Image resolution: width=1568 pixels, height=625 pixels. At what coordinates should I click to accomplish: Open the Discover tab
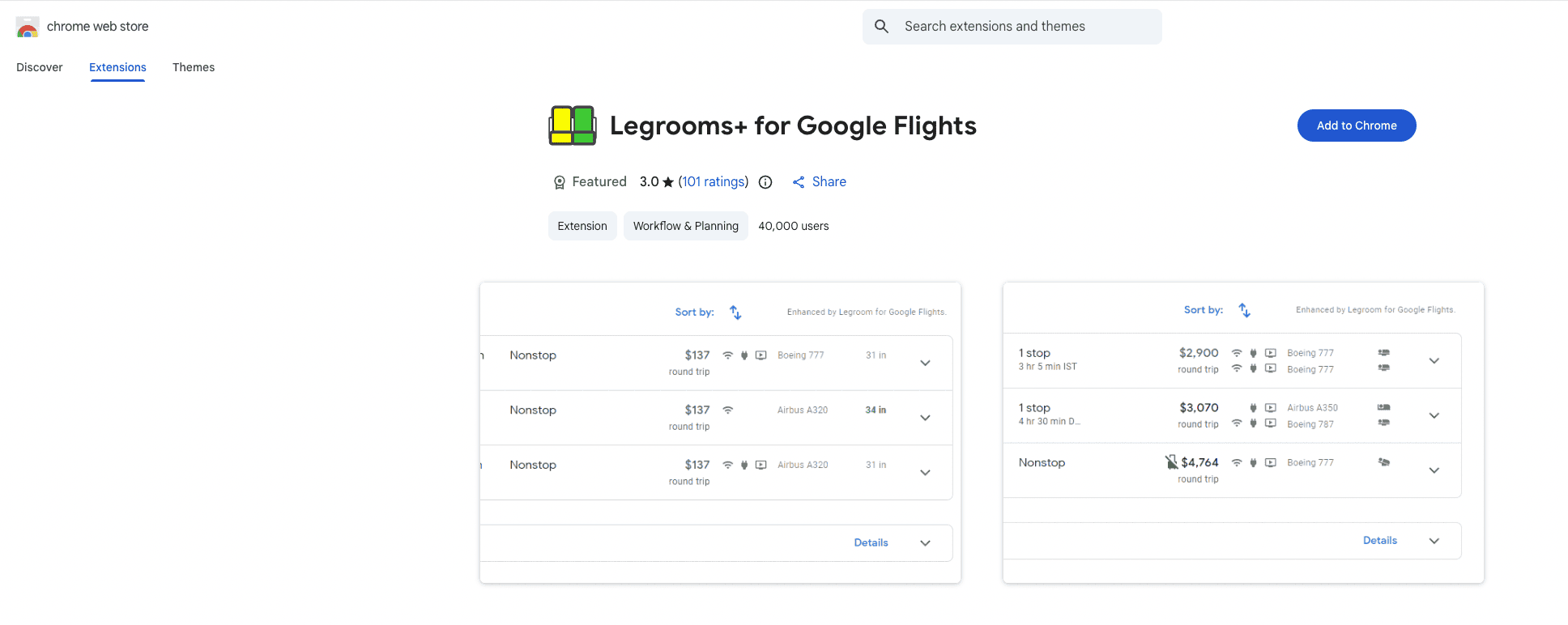pyautogui.click(x=39, y=67)
